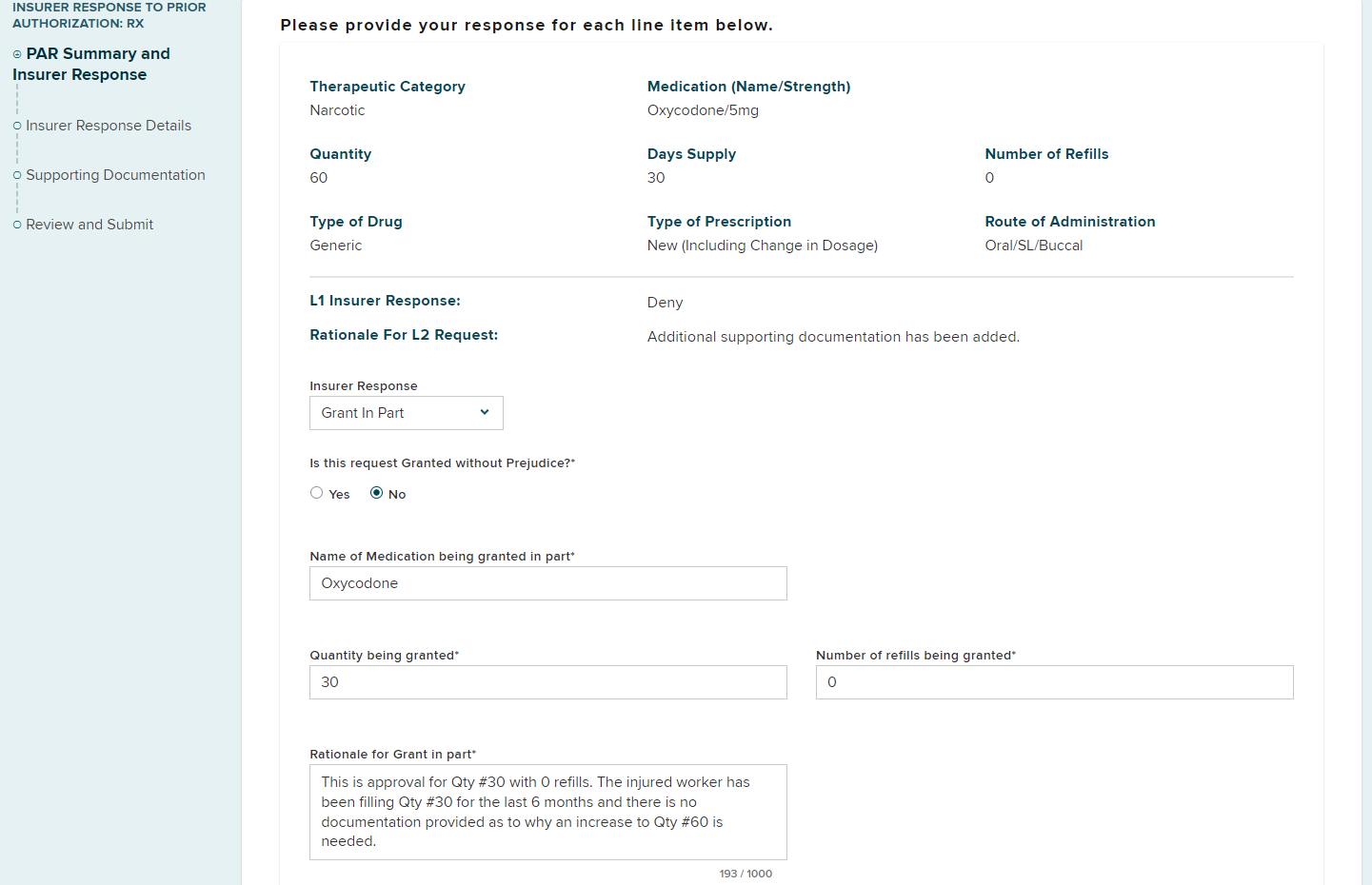Click the Insurer Response Details step circle
Screen dimensions: 1372x885
point(17,126)
